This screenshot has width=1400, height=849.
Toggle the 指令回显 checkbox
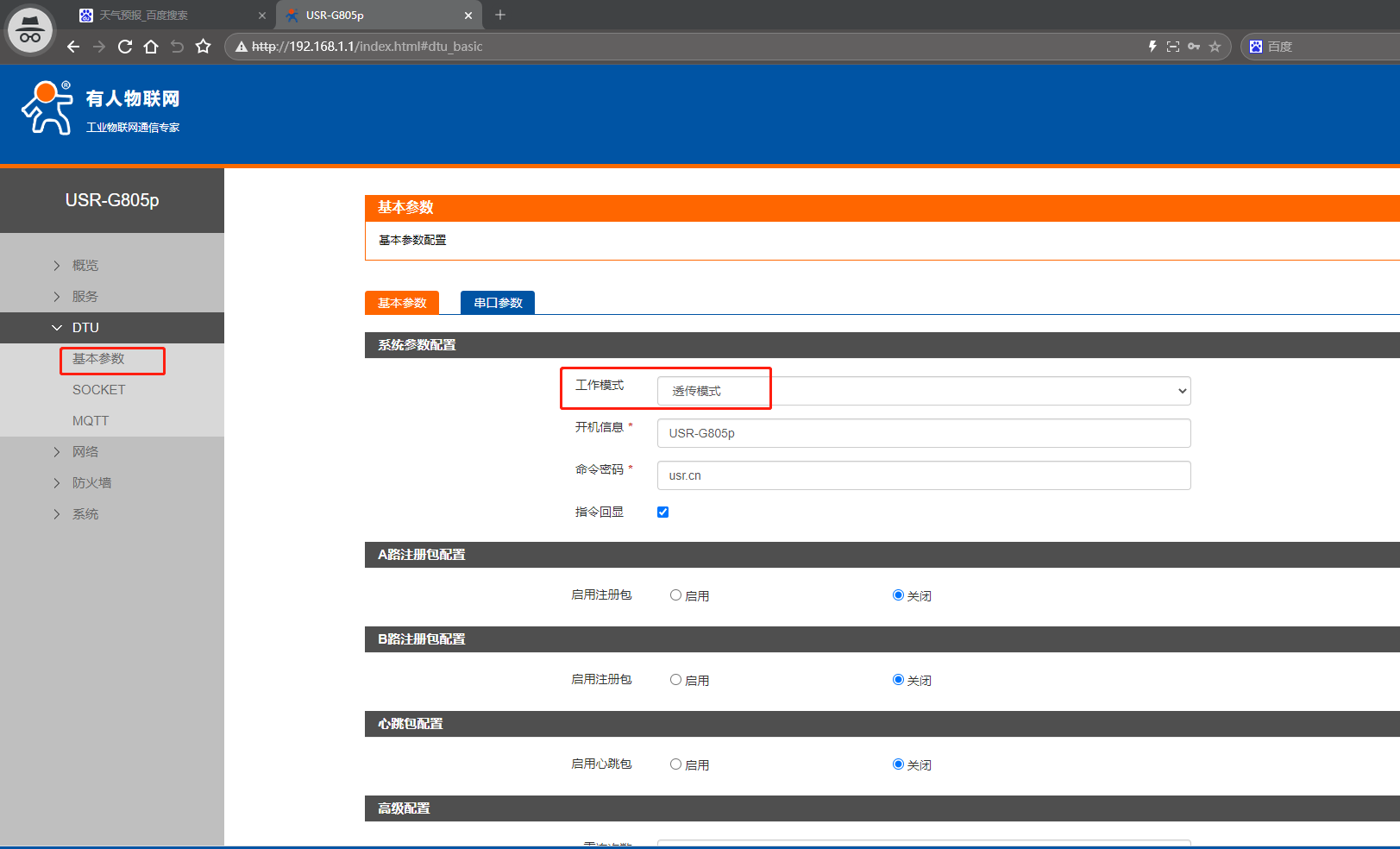[x=662, y=512]
